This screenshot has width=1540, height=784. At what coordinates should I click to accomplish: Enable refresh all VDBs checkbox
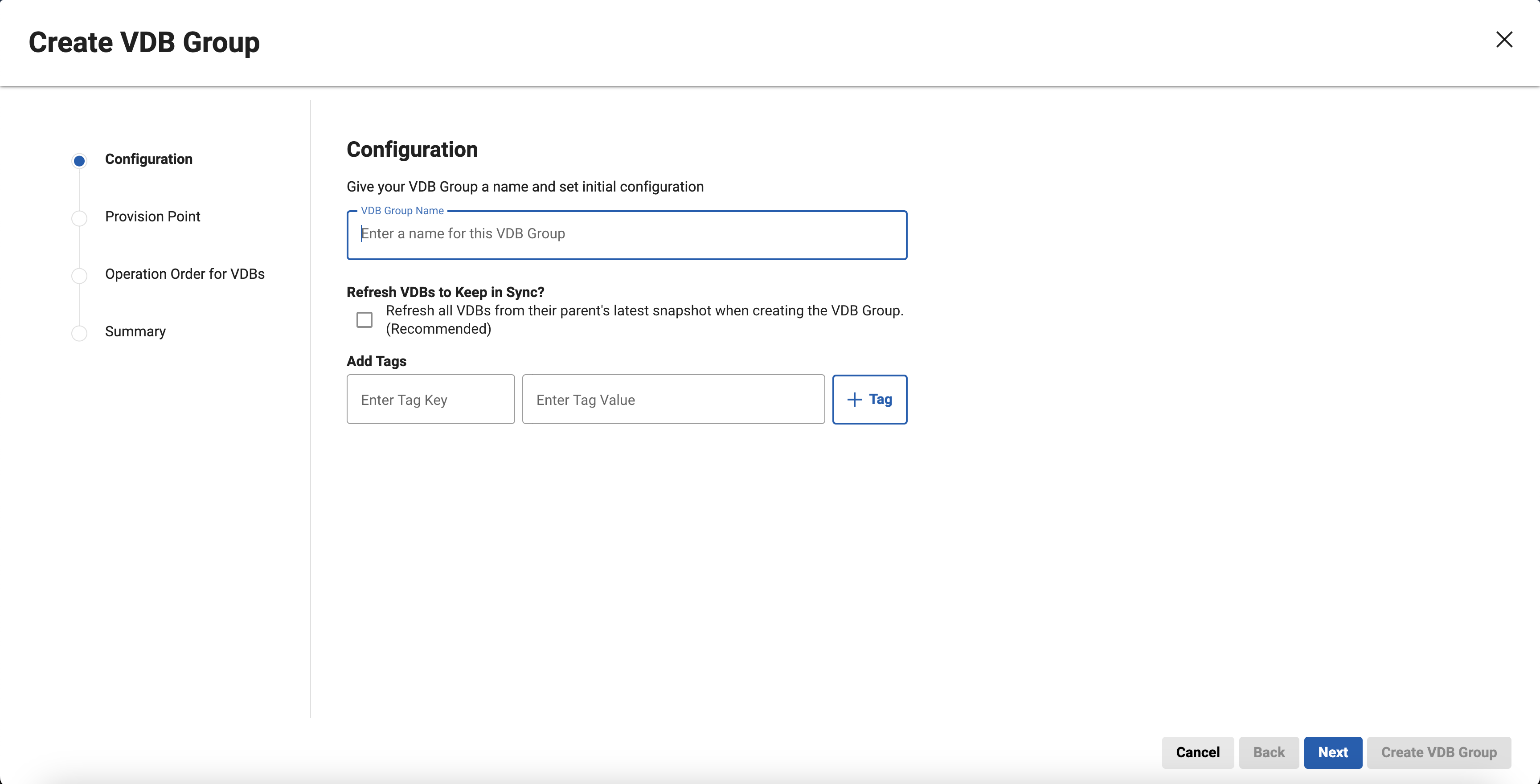[x=364, y=320]
